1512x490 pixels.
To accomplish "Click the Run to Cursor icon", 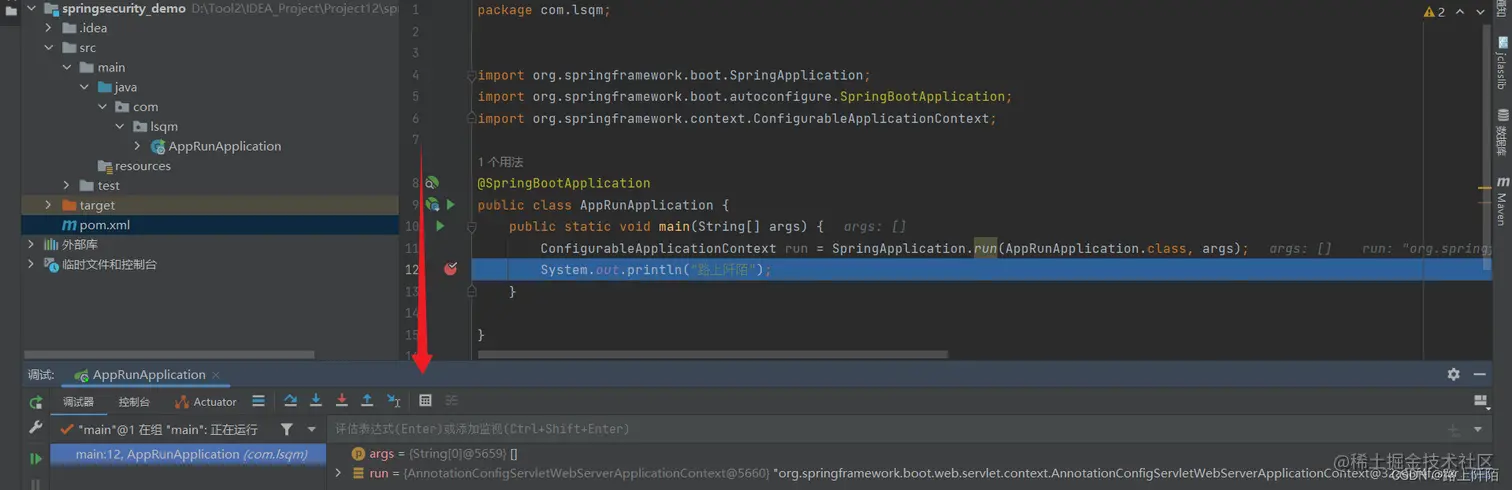I will click(394, 401).
